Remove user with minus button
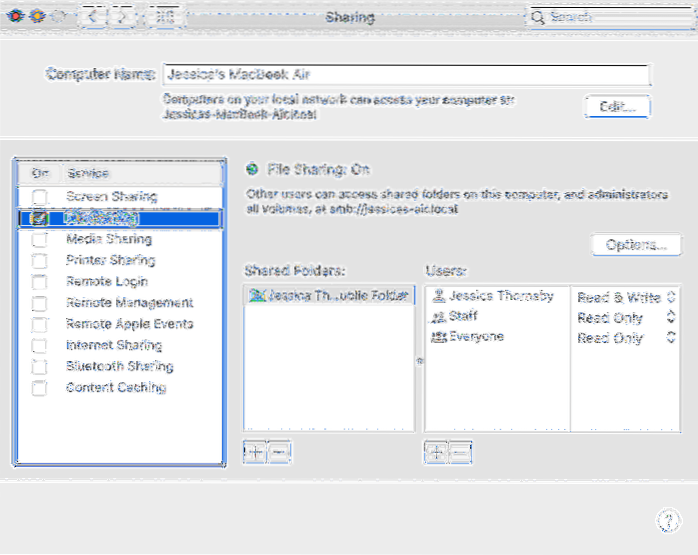Screen dimensions: 698x555 click(x=460, y=452)
